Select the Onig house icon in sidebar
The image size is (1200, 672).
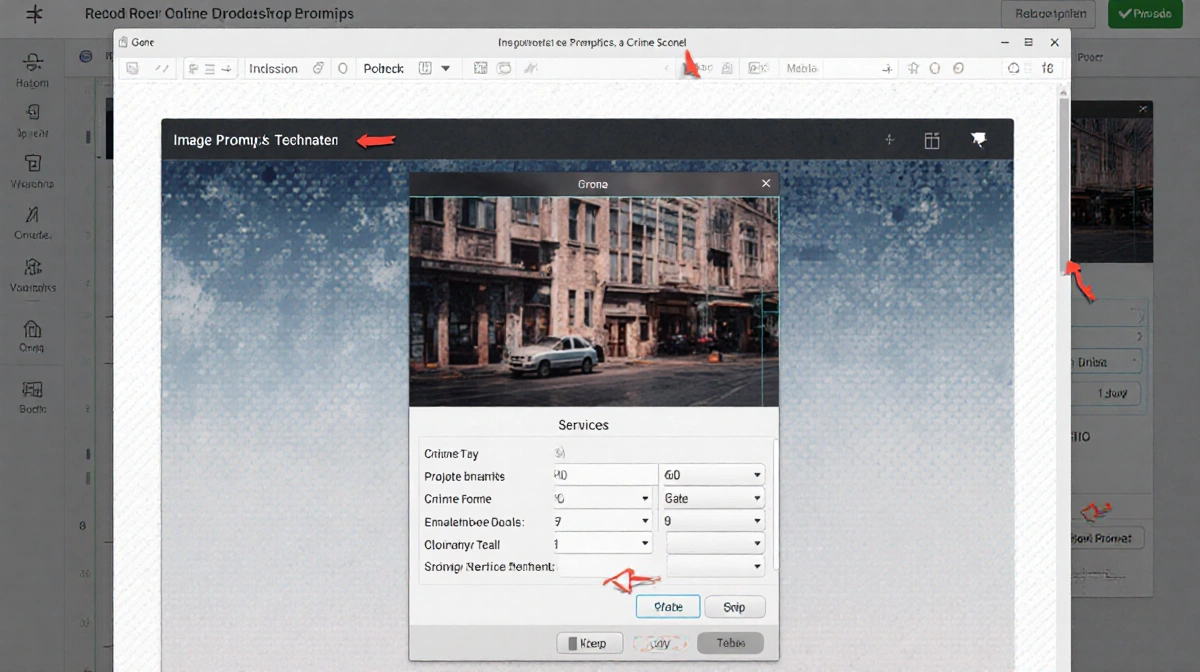coord(32,329)
